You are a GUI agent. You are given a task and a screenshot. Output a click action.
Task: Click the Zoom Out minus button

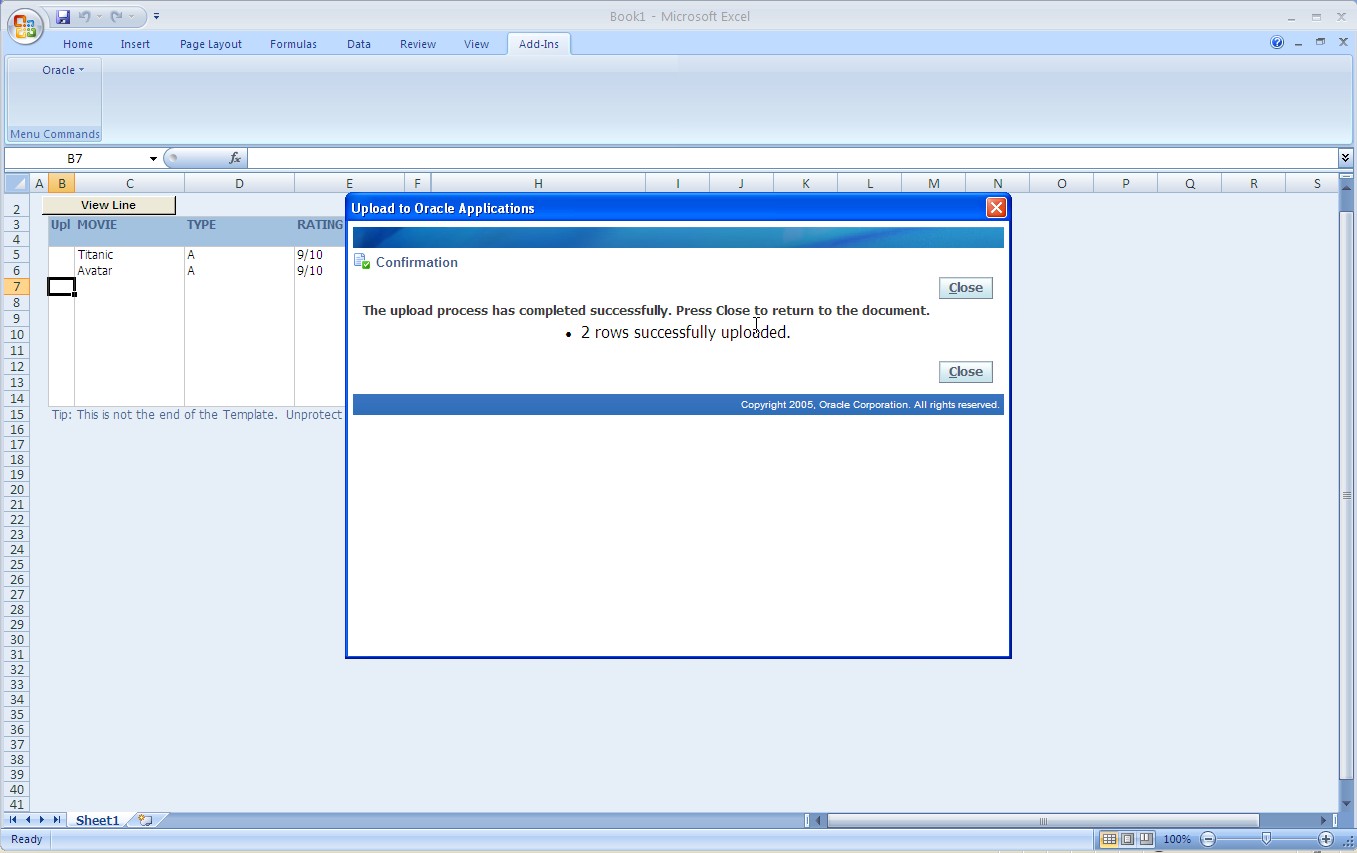coord(1208,839)
